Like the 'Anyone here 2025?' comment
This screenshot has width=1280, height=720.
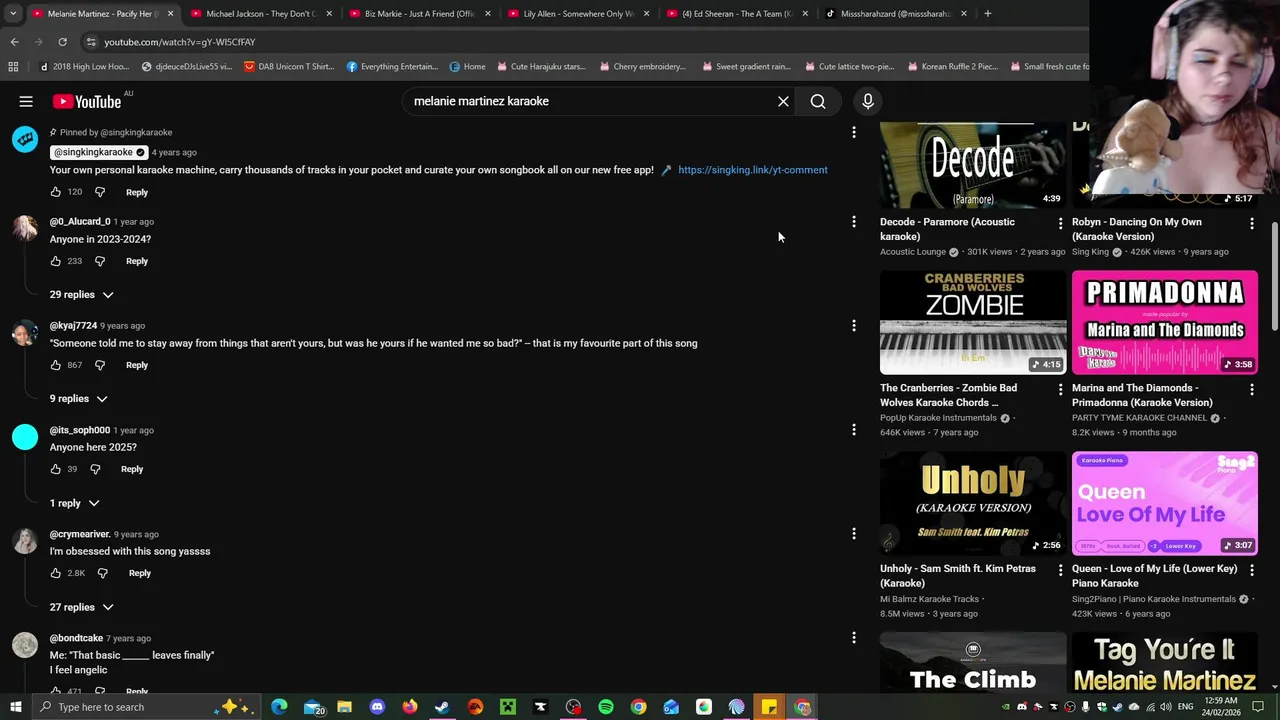tap(56, 469)
